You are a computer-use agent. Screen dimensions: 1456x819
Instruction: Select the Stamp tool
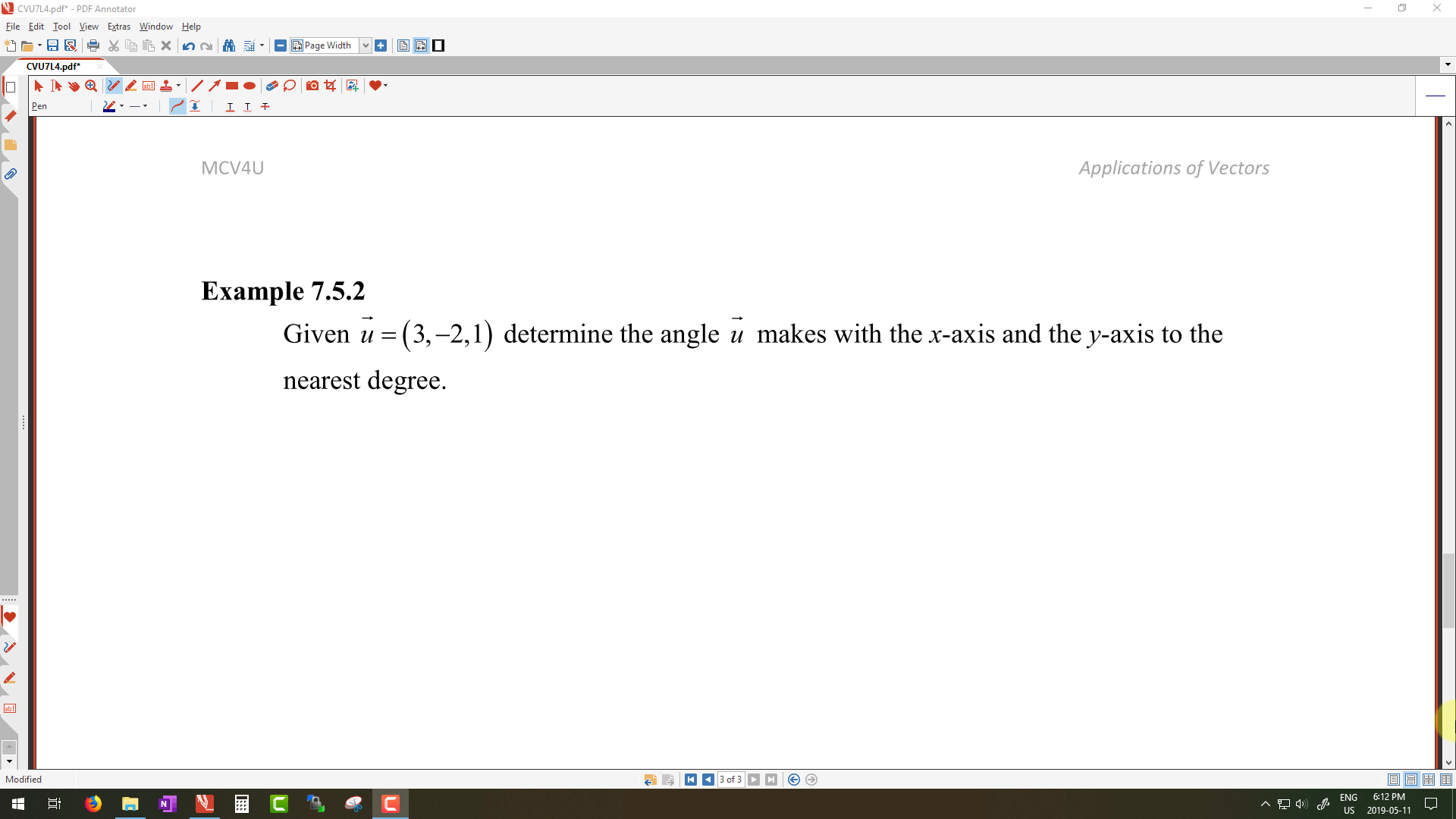[x=166, y=86]
